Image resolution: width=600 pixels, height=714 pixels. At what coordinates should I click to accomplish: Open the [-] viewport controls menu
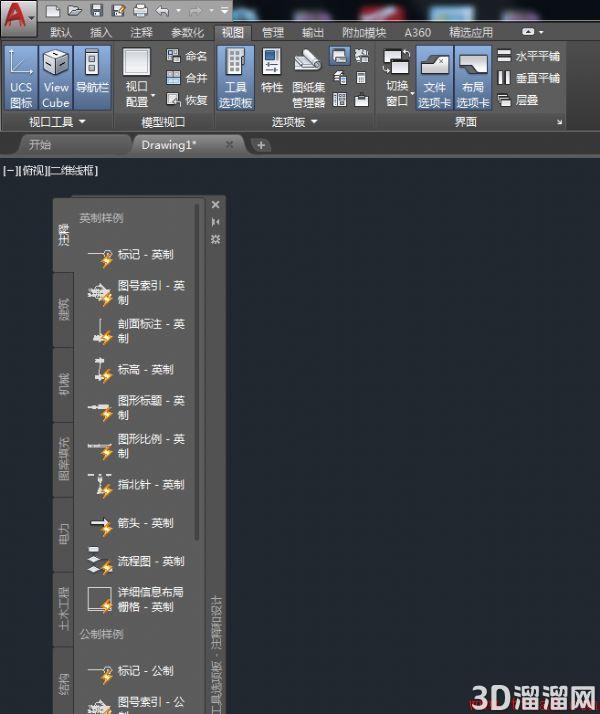coord(9,171)
